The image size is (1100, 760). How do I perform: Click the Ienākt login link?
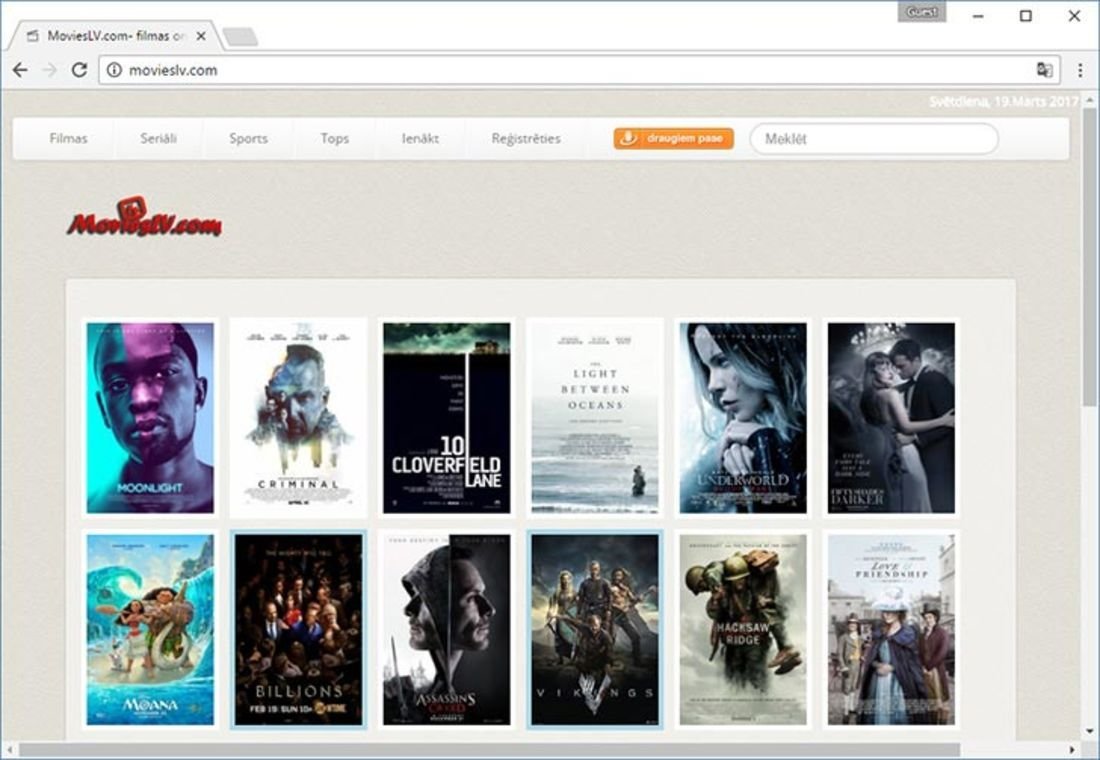[x=421, y=139]
